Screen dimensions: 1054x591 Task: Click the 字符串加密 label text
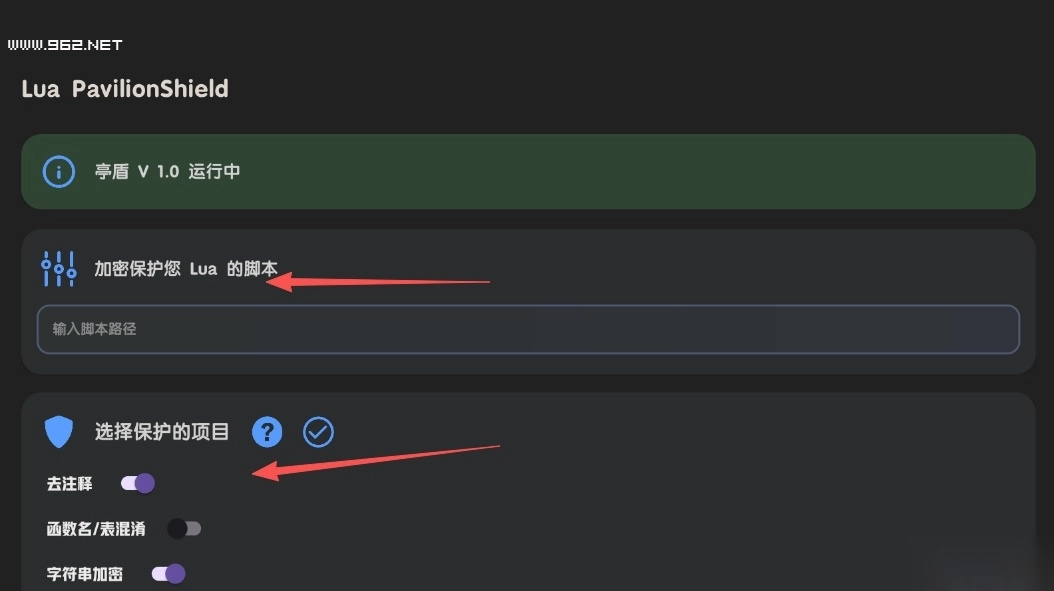[85, 574]
